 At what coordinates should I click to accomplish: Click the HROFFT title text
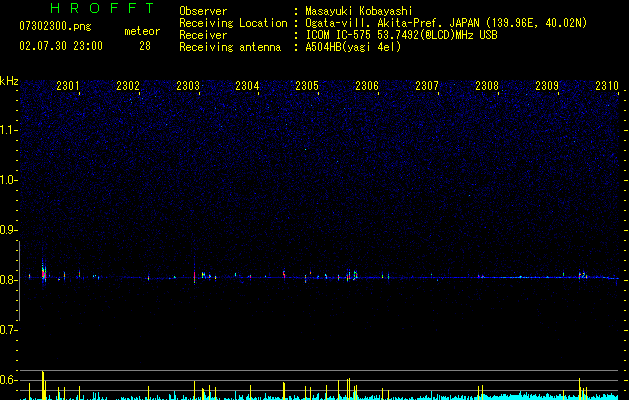pos(103,8)
